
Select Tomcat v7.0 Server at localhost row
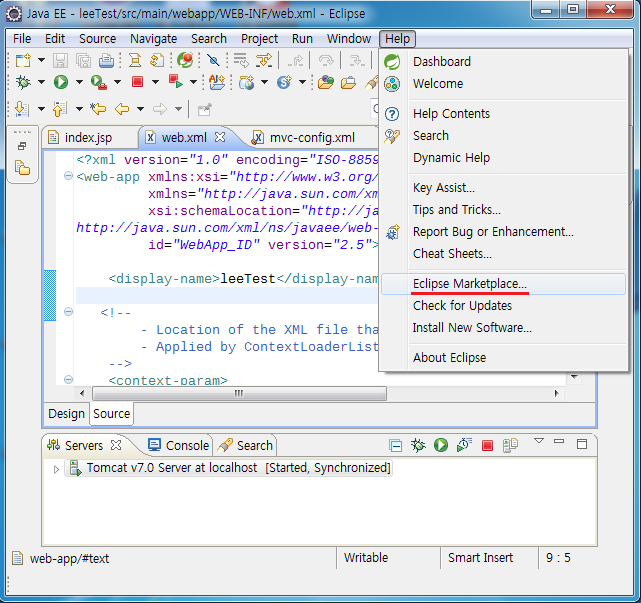[x=228, y=468]
